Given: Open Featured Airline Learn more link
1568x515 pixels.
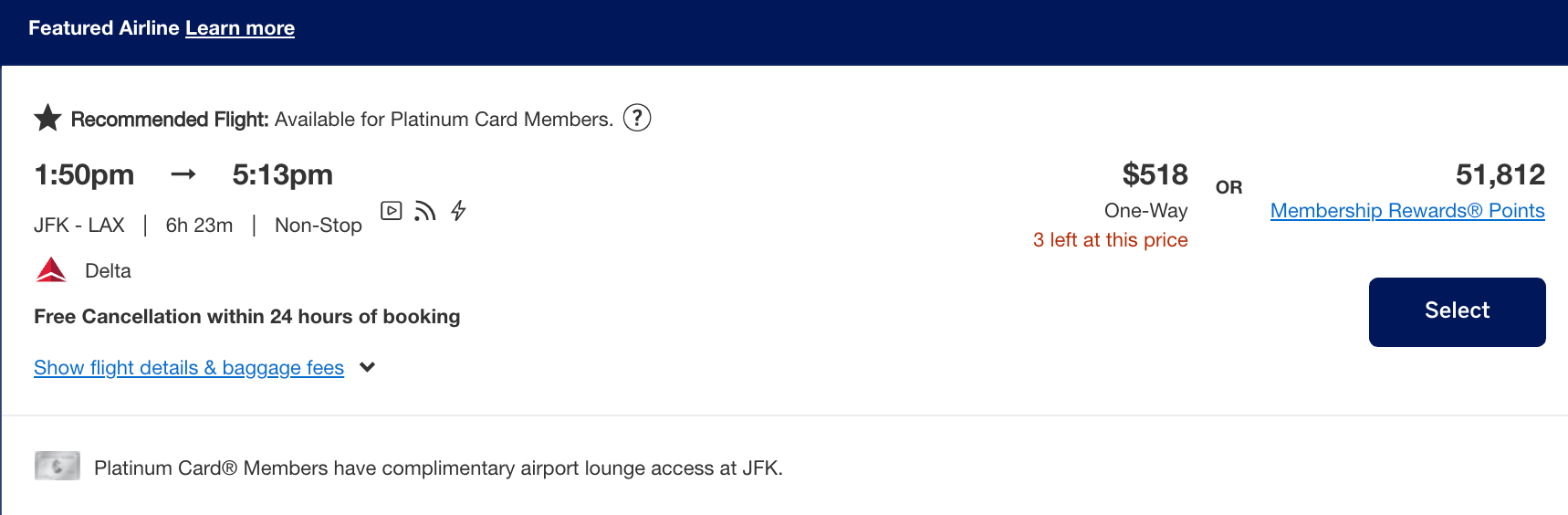Looking at the screenshot, I should click(240, 28).
